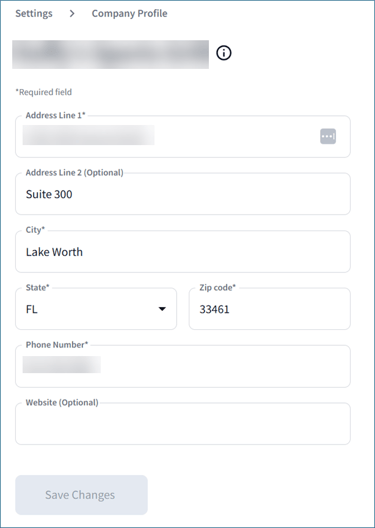Focus the Phone Number input field

(x=183, y=366)
